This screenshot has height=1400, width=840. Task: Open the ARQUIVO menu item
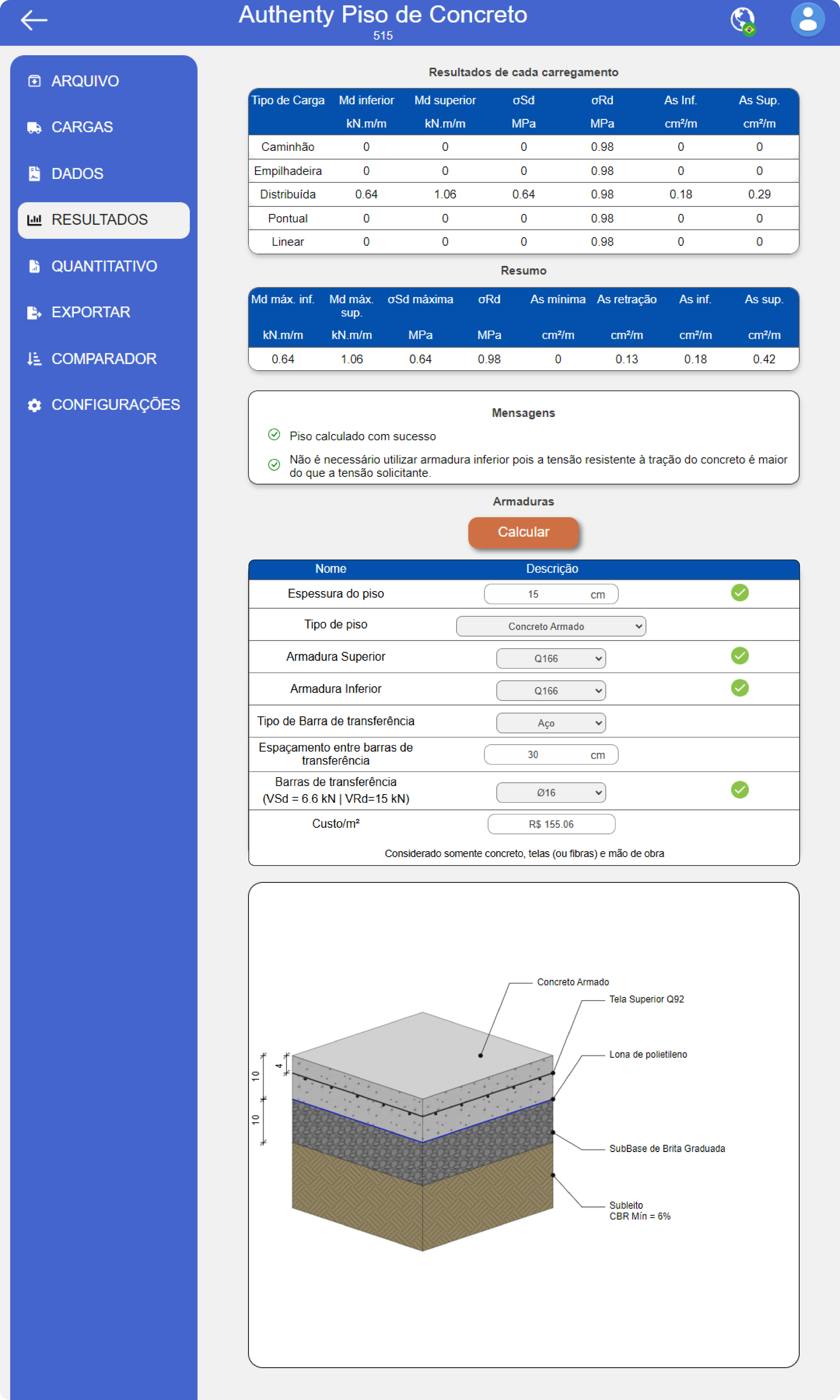(x=104, y=81)
